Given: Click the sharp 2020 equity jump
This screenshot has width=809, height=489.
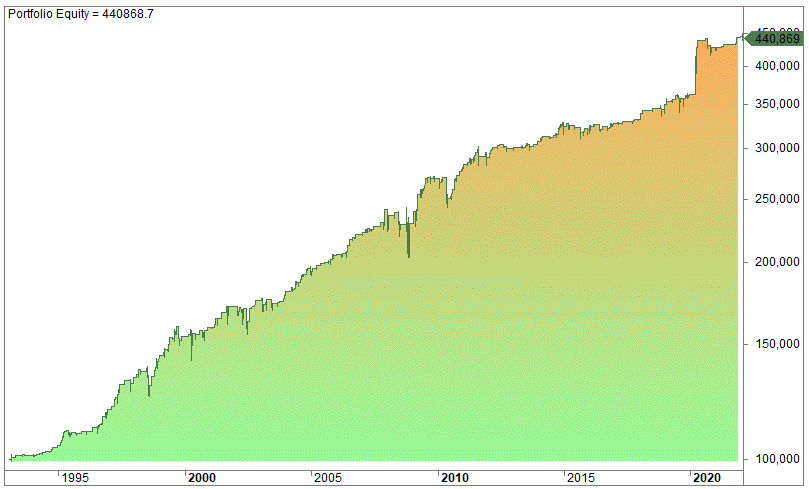Looking at the screenshot, I should 696,68.
